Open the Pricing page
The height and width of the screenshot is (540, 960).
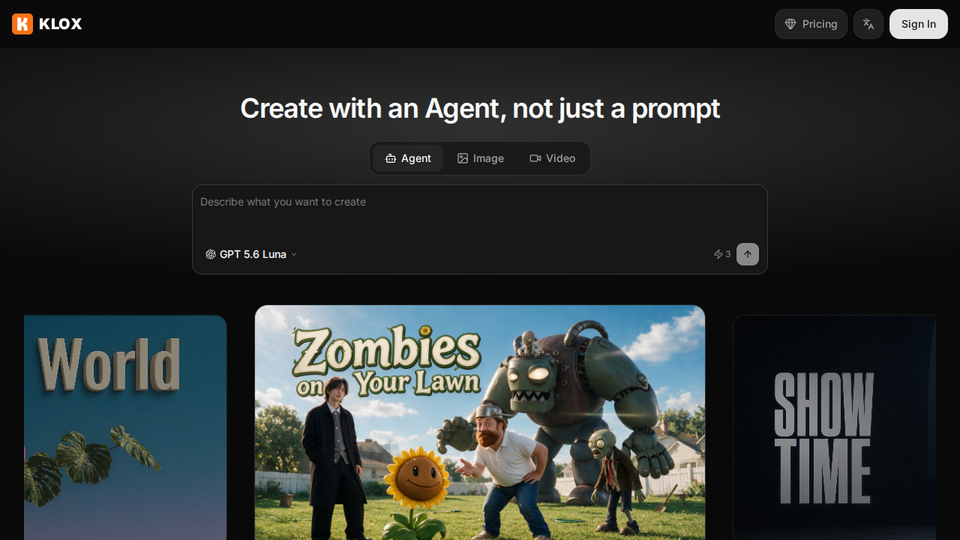point(811,24)
